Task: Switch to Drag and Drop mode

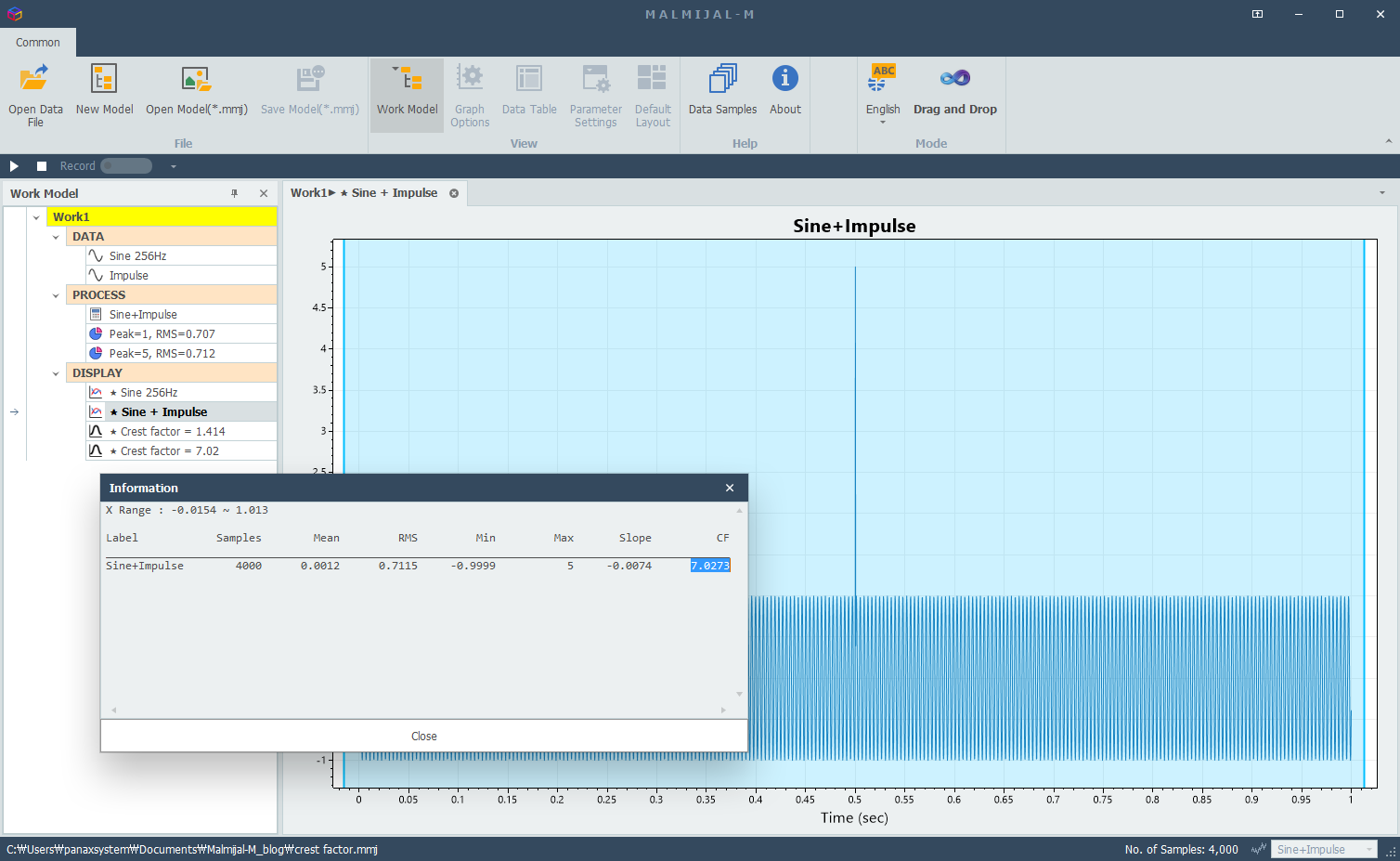Action: (x=954, y=90)
